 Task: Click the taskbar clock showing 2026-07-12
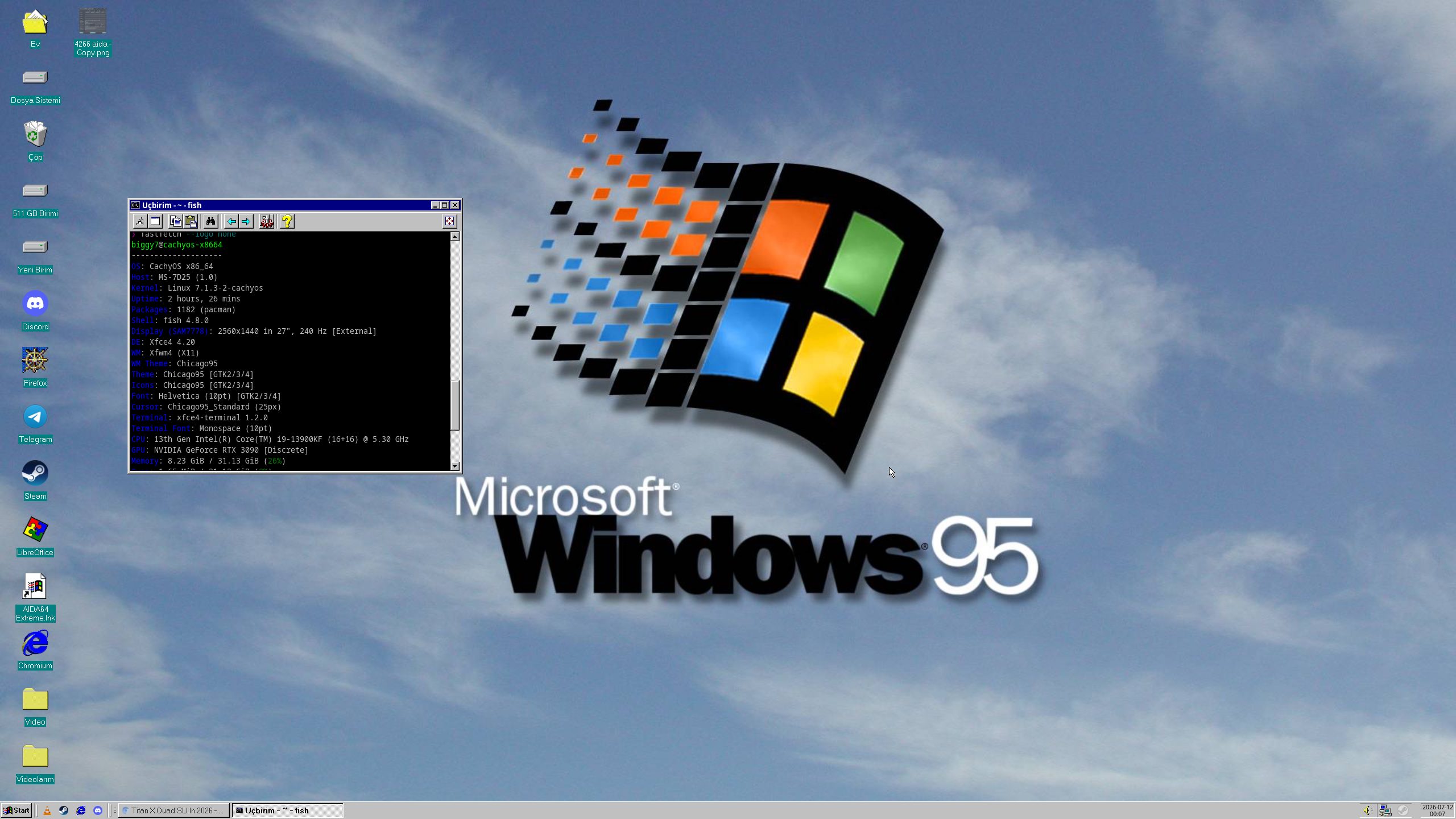(1437, 810)
